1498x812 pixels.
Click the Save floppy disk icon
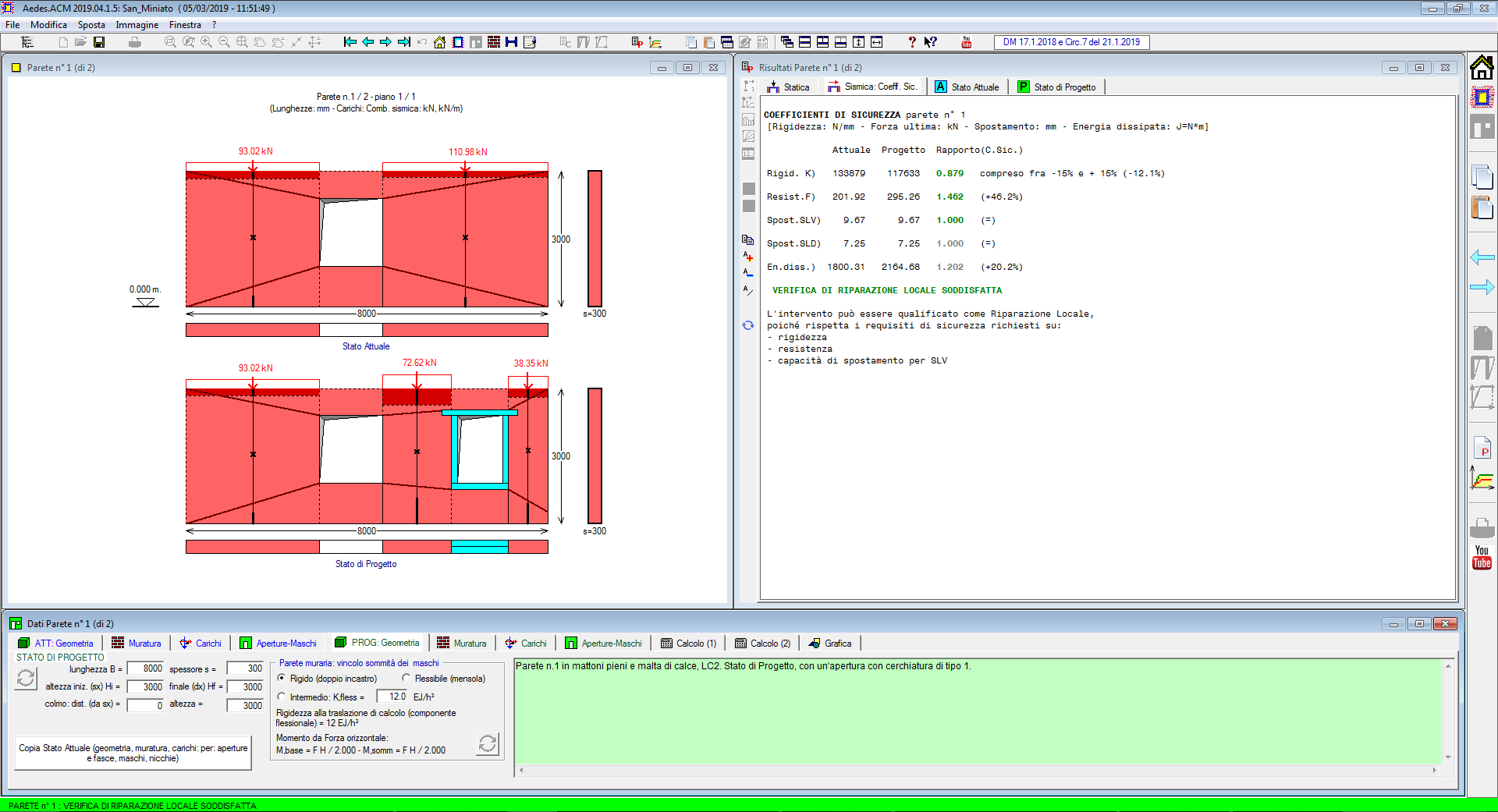click(99, 42)
